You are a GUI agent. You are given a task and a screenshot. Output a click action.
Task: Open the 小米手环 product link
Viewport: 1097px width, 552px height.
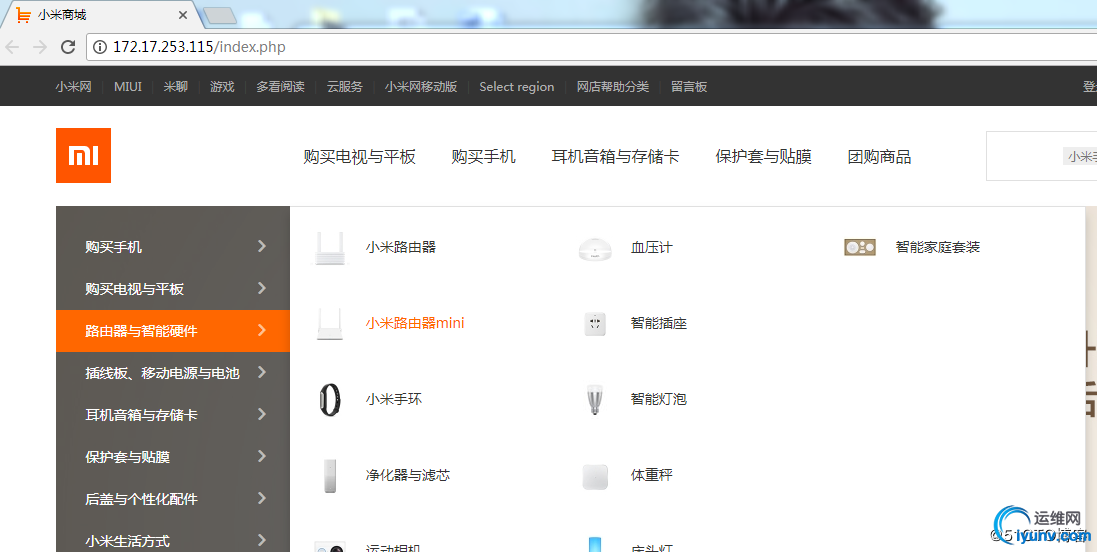394,399
